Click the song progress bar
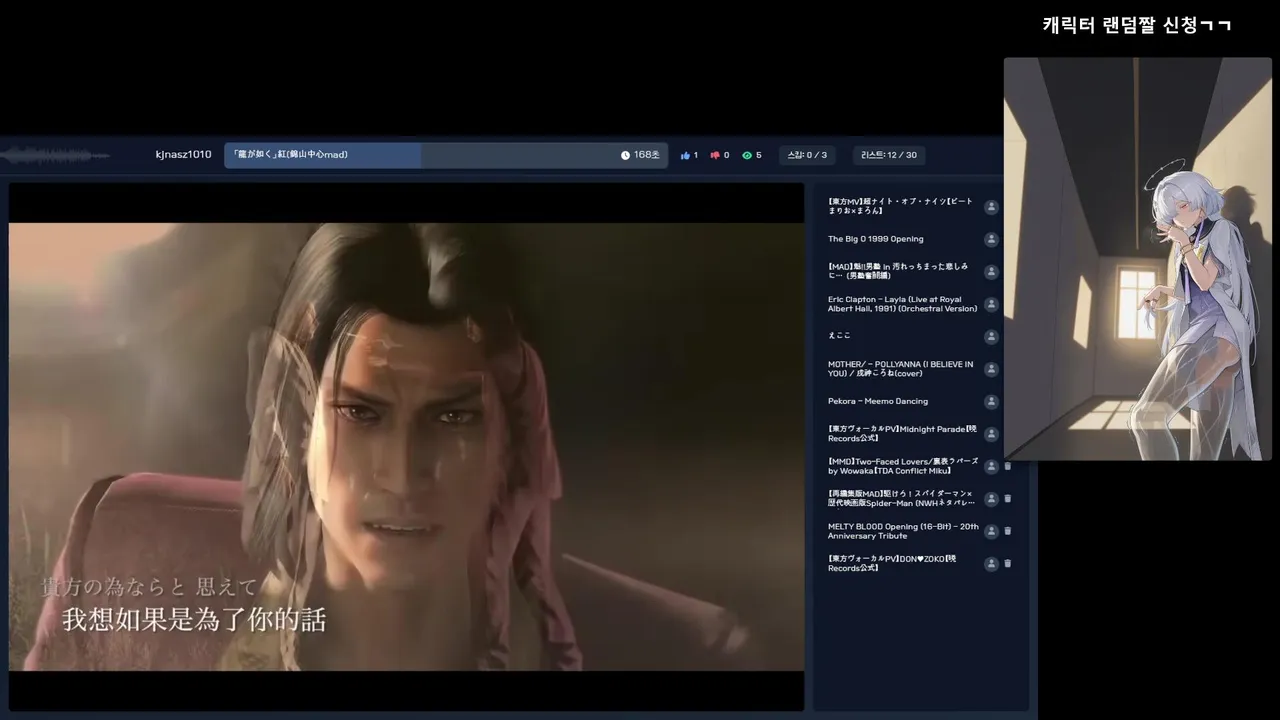The image size is (1280, 720). (x=446, y=155)
